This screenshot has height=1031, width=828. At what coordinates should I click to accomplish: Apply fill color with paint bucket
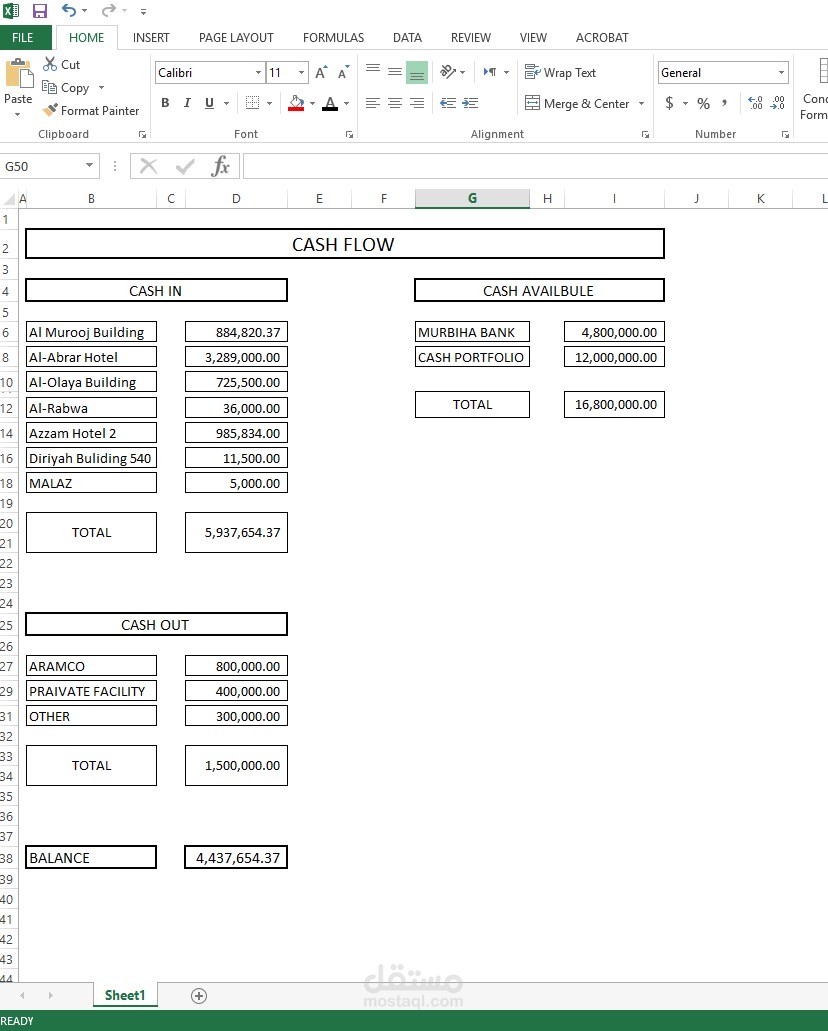click(296, 103)
